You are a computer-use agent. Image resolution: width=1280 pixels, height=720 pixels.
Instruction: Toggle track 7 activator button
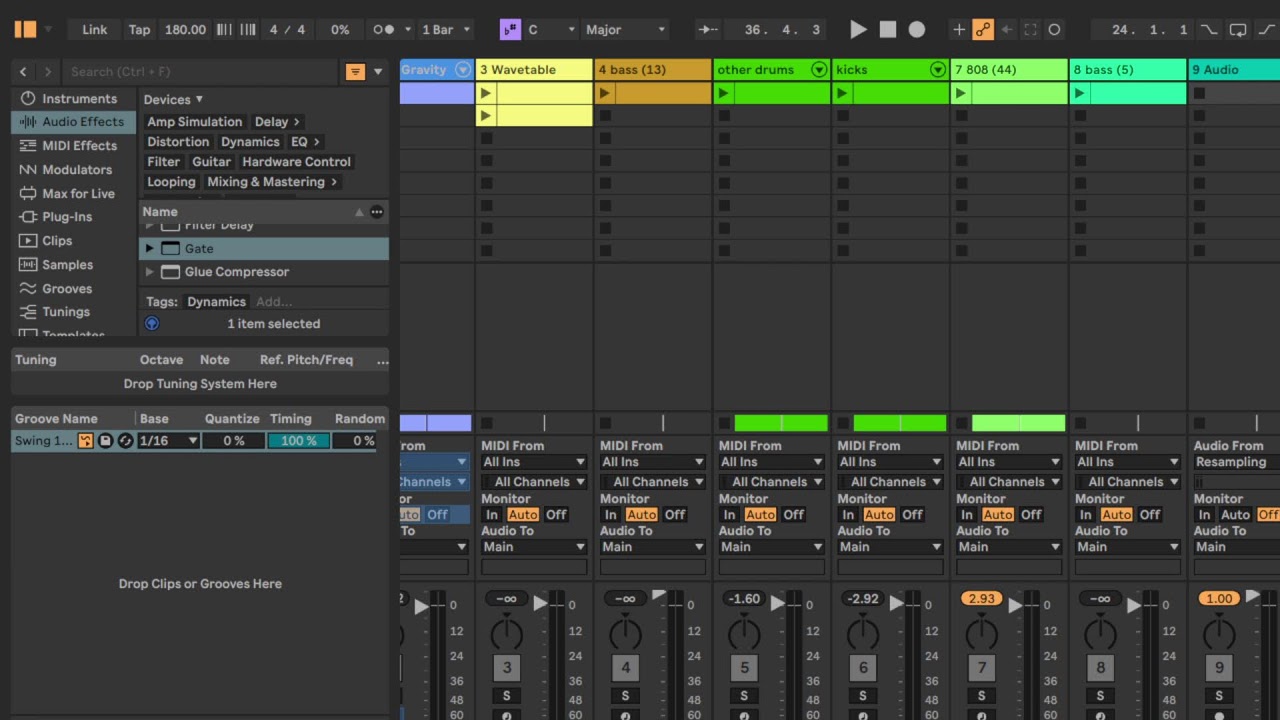981,667
